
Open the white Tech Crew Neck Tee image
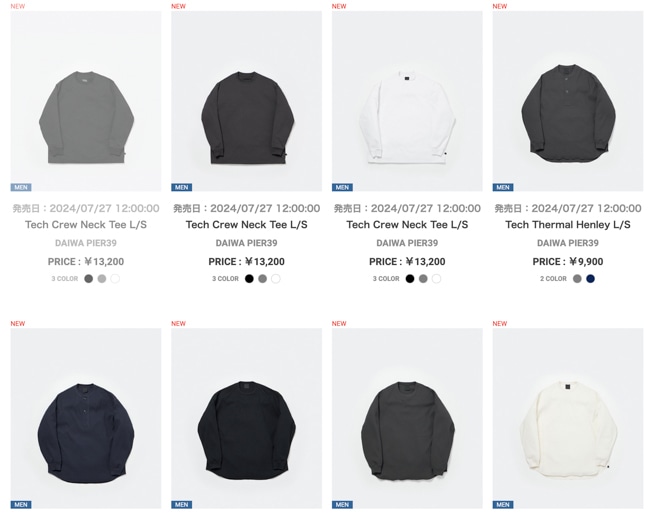(x=407, y=101)
